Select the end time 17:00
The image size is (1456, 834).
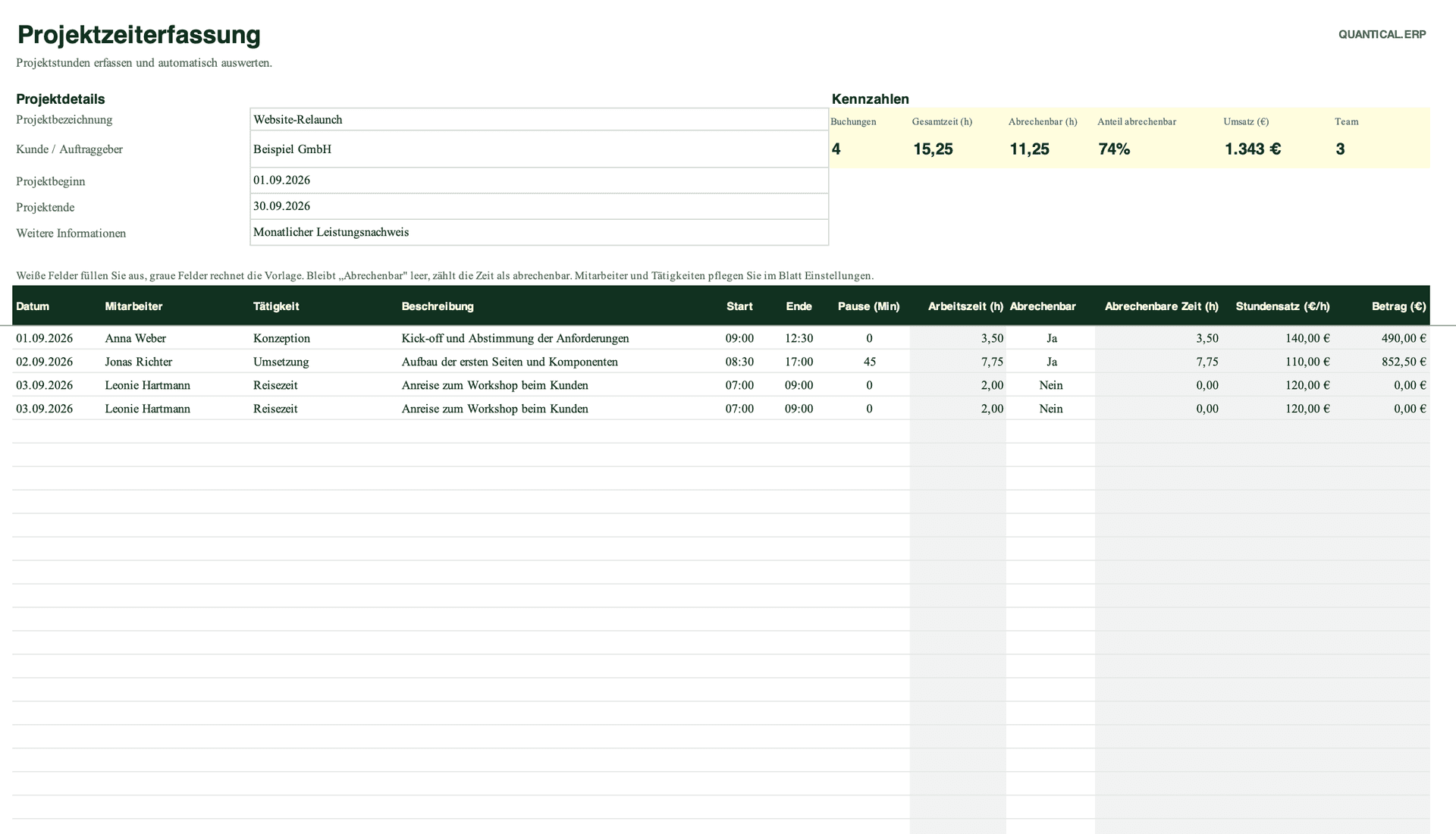coord(799,362)
